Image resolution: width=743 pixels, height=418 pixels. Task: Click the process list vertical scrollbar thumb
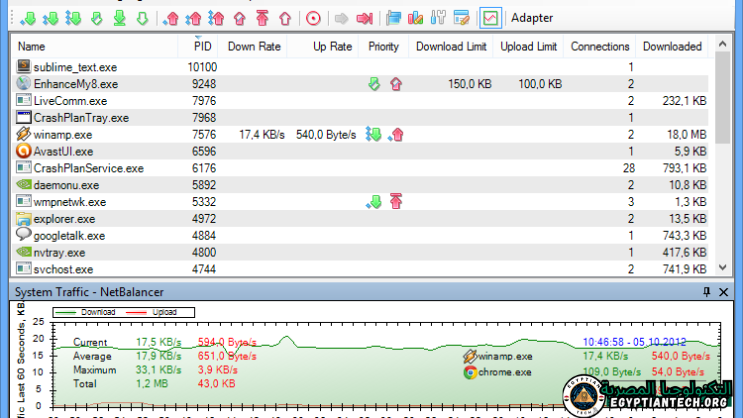(723, 98)
